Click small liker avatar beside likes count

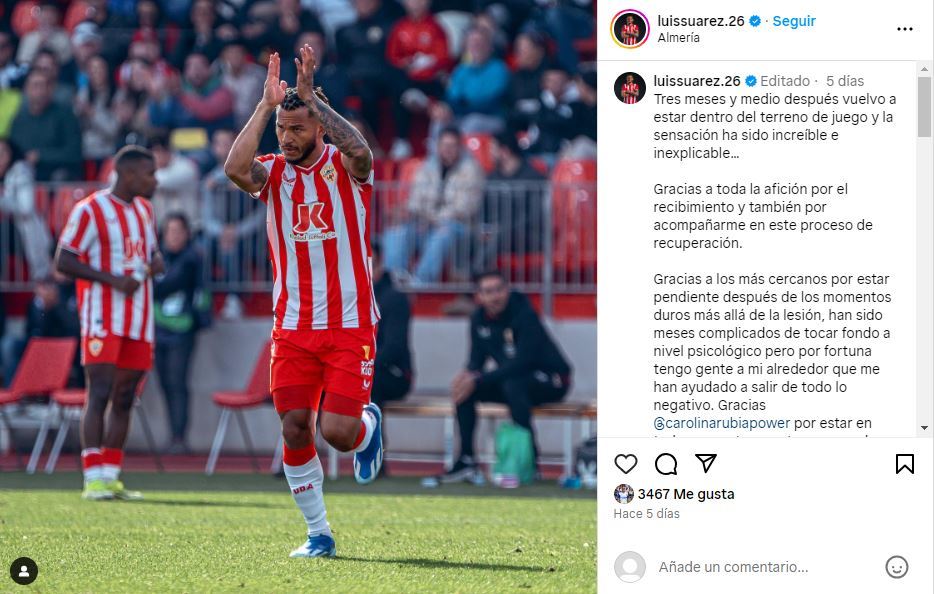[x=624, y=494]
